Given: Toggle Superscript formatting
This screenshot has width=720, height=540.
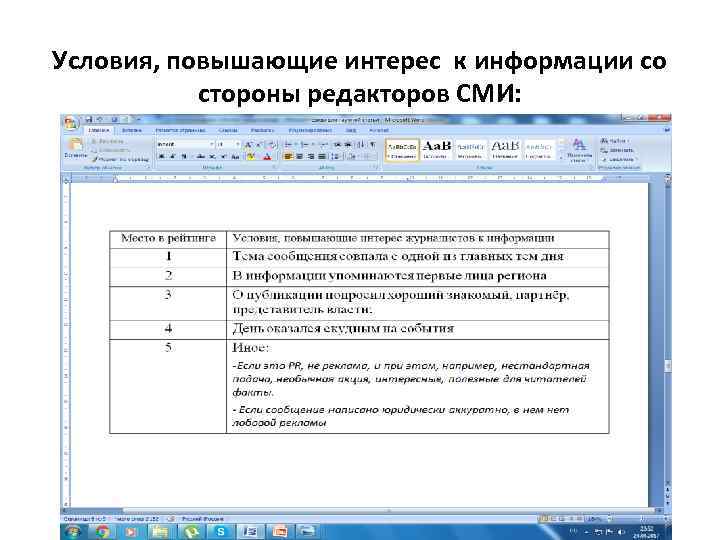Looking at the screenshot, I should [x=224, y=157].
